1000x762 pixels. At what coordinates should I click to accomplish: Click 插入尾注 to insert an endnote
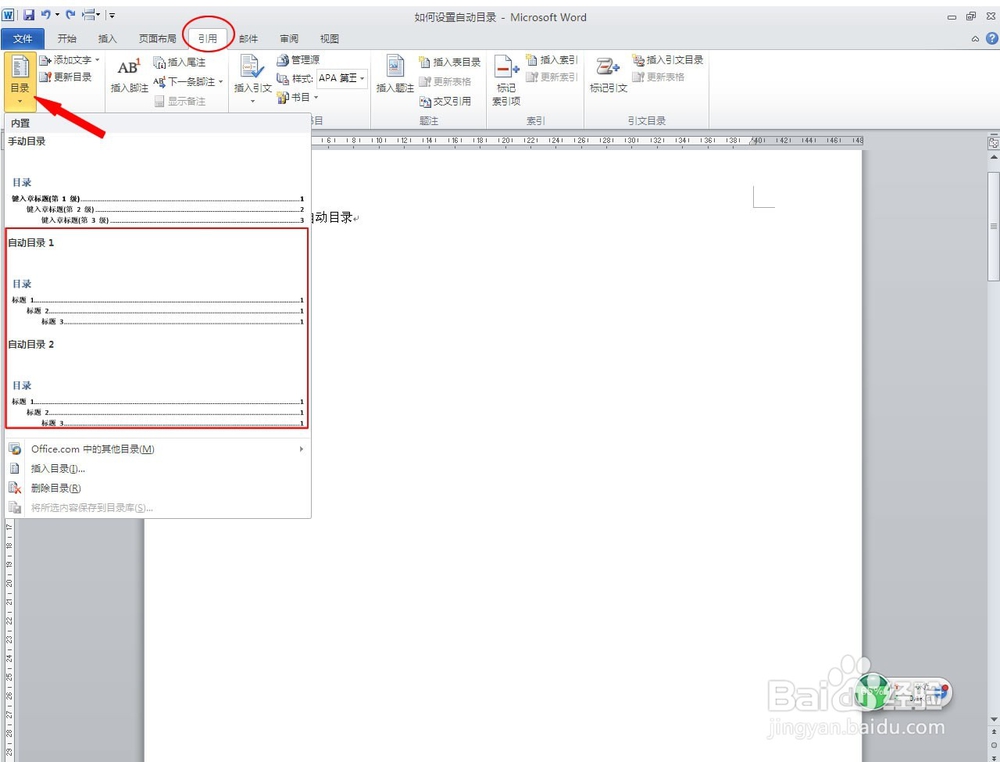(180, 62)
